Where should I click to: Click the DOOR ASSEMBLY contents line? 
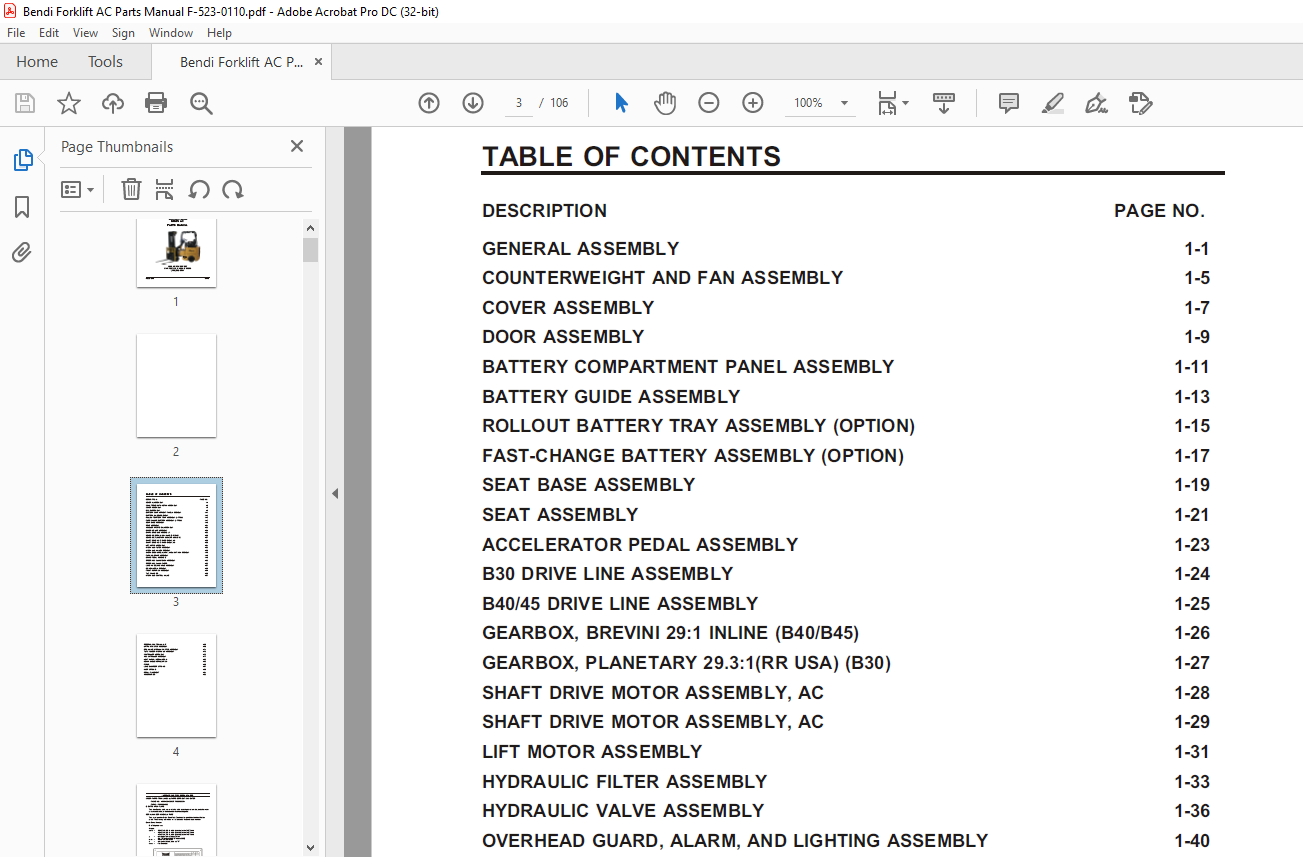(x=563, y=337)
